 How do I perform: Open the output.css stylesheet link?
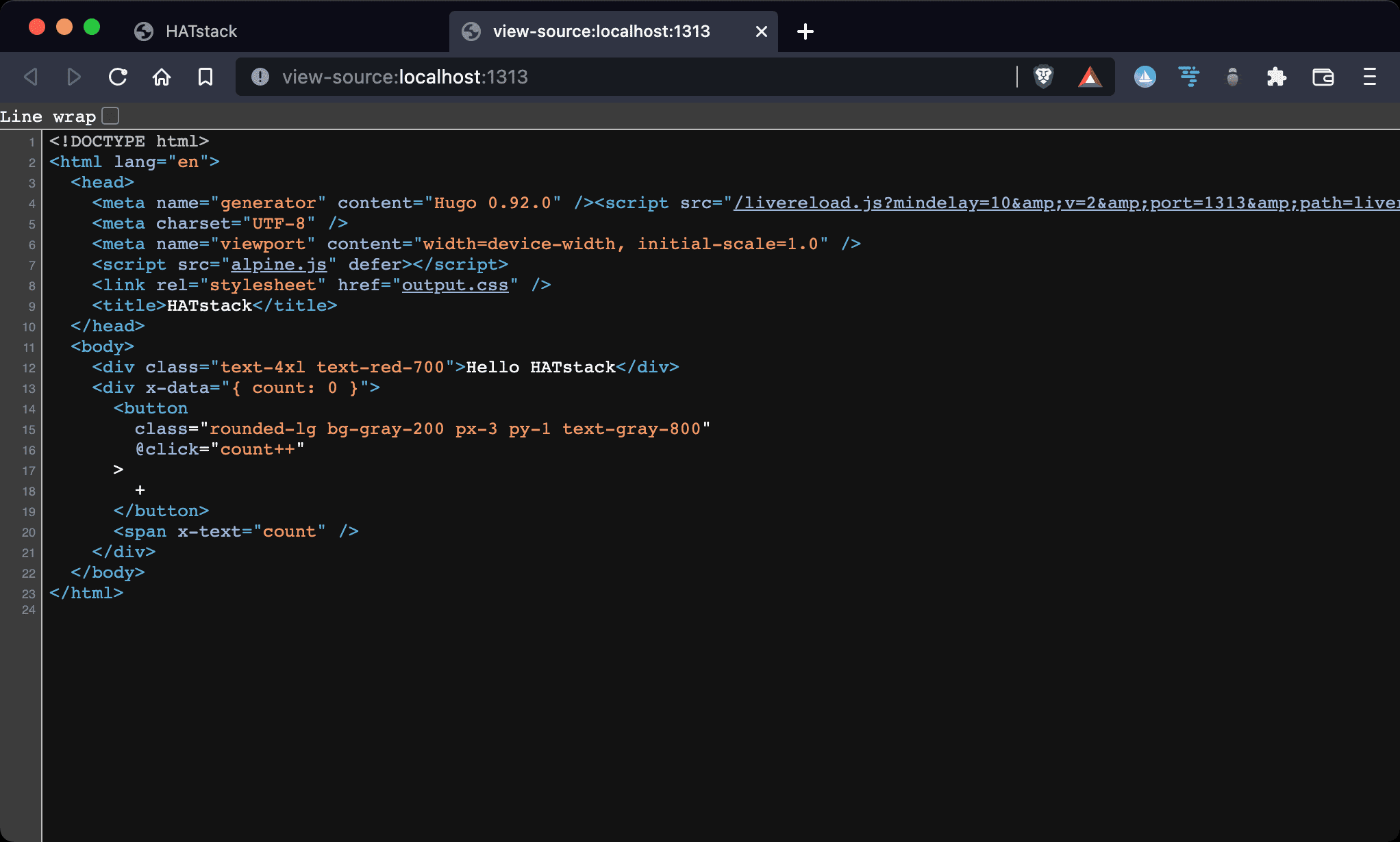(x=455, y=285)
